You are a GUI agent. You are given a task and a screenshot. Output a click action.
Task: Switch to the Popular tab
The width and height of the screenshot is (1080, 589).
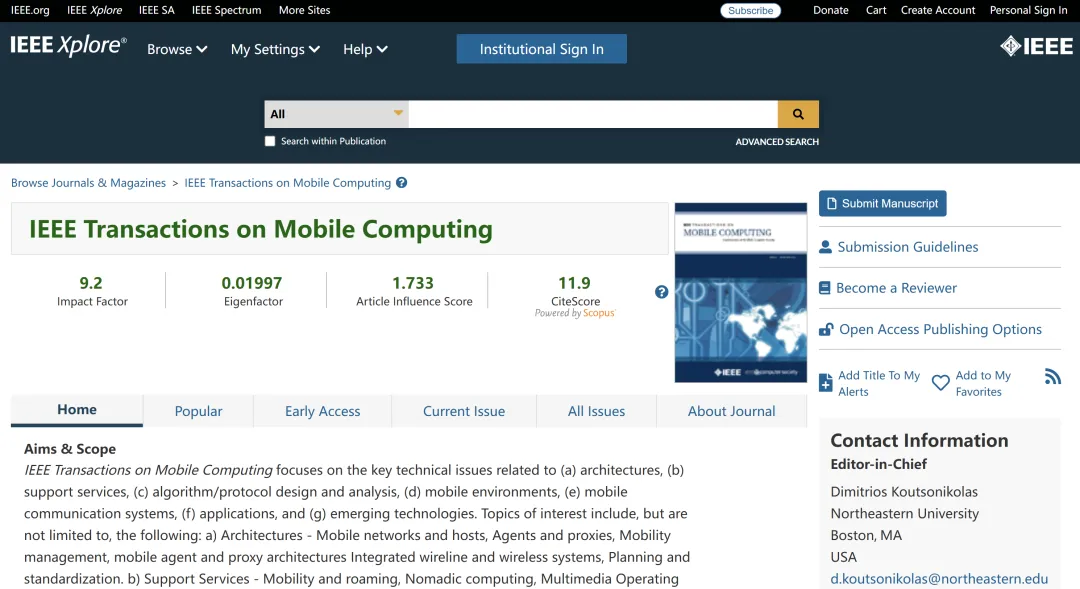click(198, 411)
